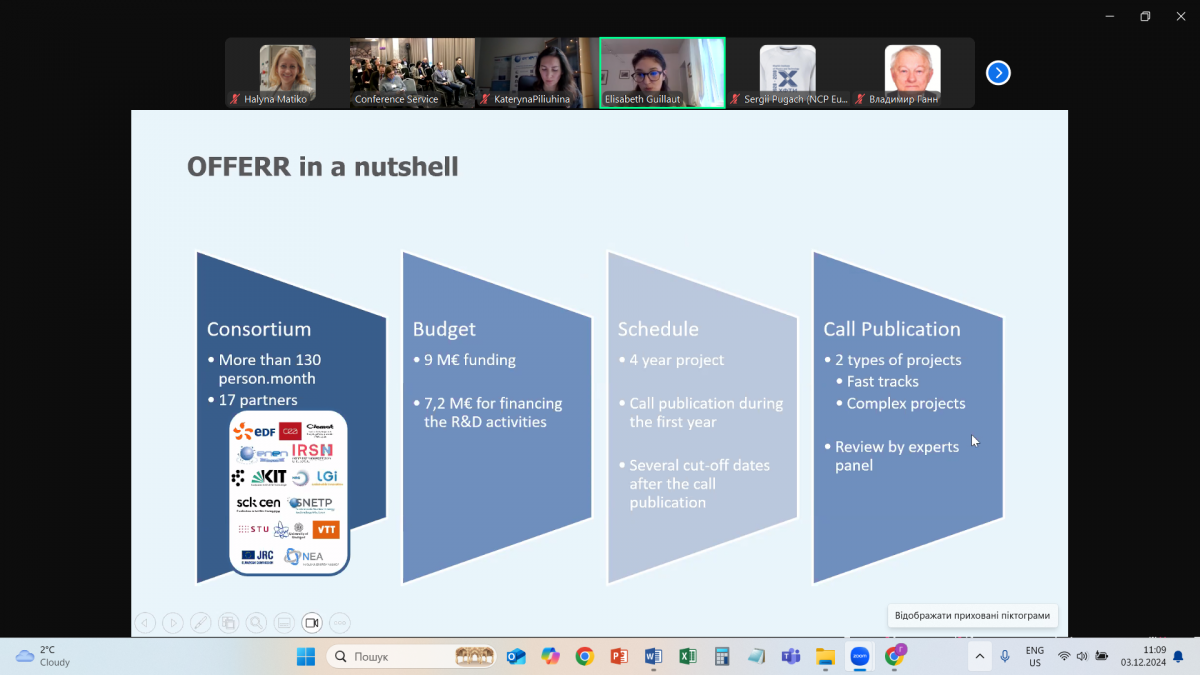Launch Excel from the taskbar
The height and width of the screenshot is (675, 1200).
pyautogui.click(x=688, y=656)
